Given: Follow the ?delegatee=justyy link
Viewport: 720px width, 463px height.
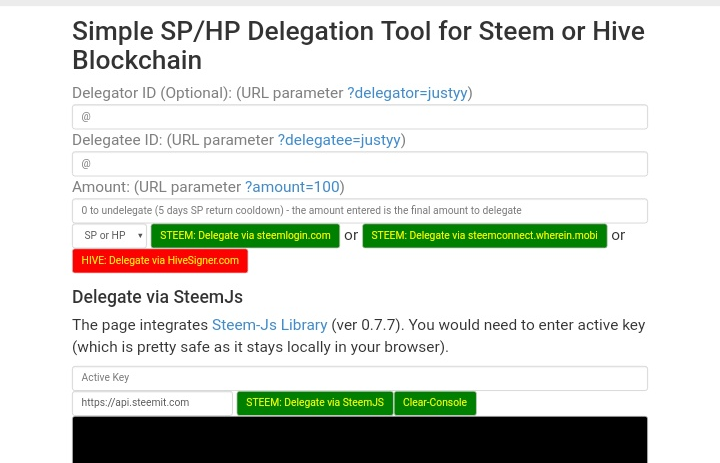Looking at the screenshot, I should 339,140.
